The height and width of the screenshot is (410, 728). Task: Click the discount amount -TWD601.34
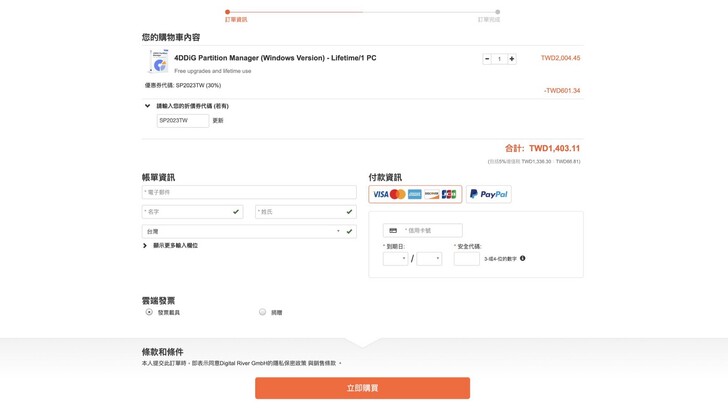click(x=562, y=91)
